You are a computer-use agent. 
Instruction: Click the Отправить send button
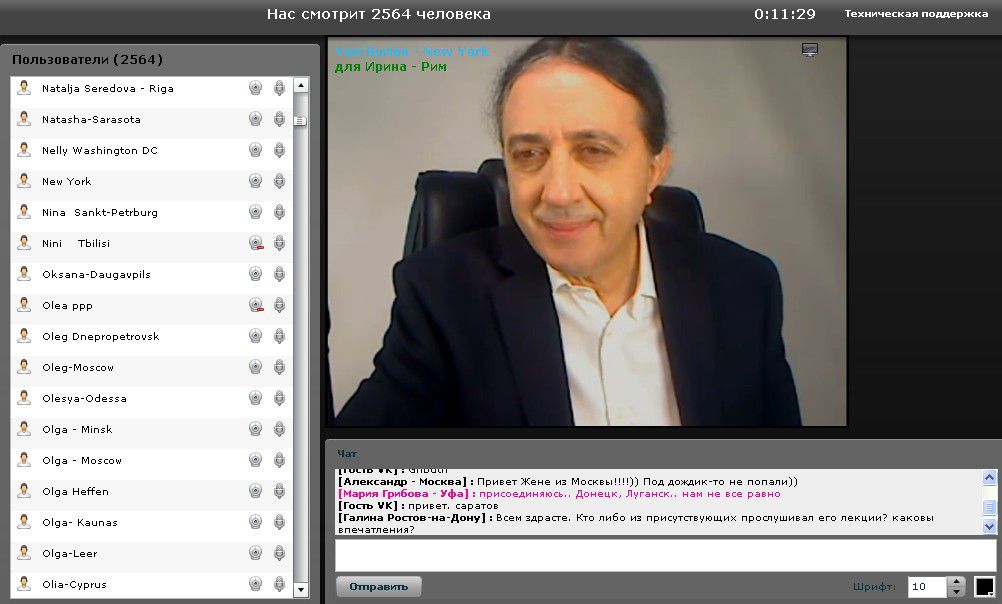[378, 586]
